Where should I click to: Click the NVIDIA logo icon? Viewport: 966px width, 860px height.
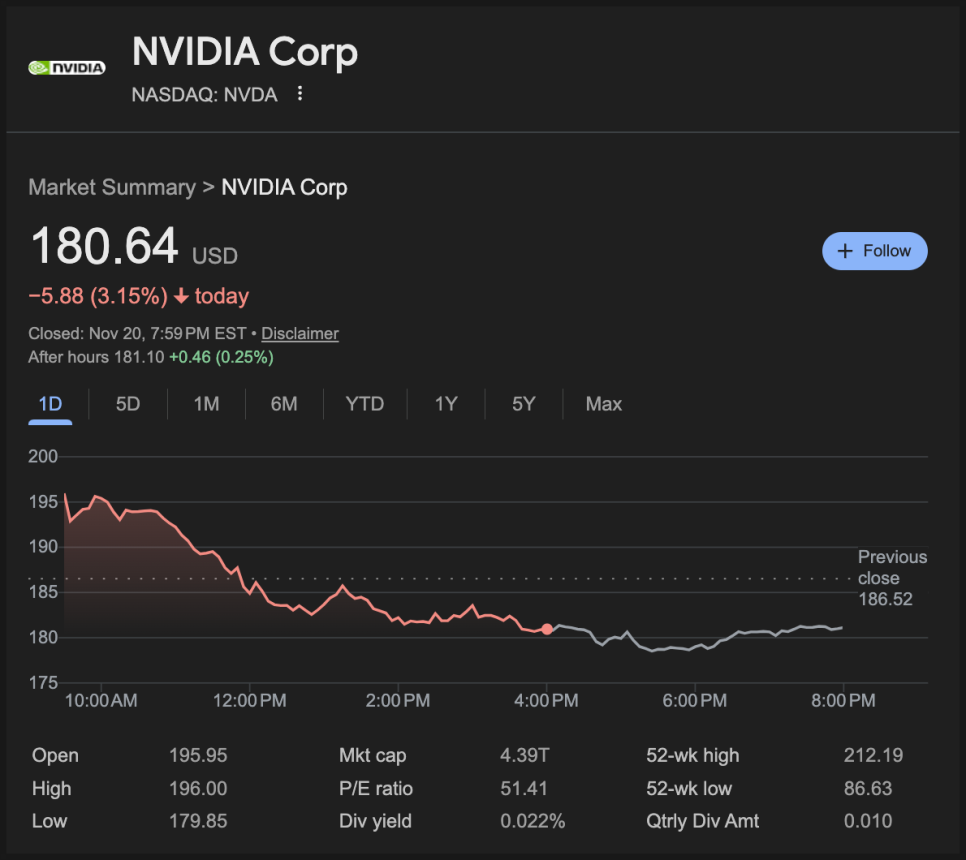click(x=66, y=68)
